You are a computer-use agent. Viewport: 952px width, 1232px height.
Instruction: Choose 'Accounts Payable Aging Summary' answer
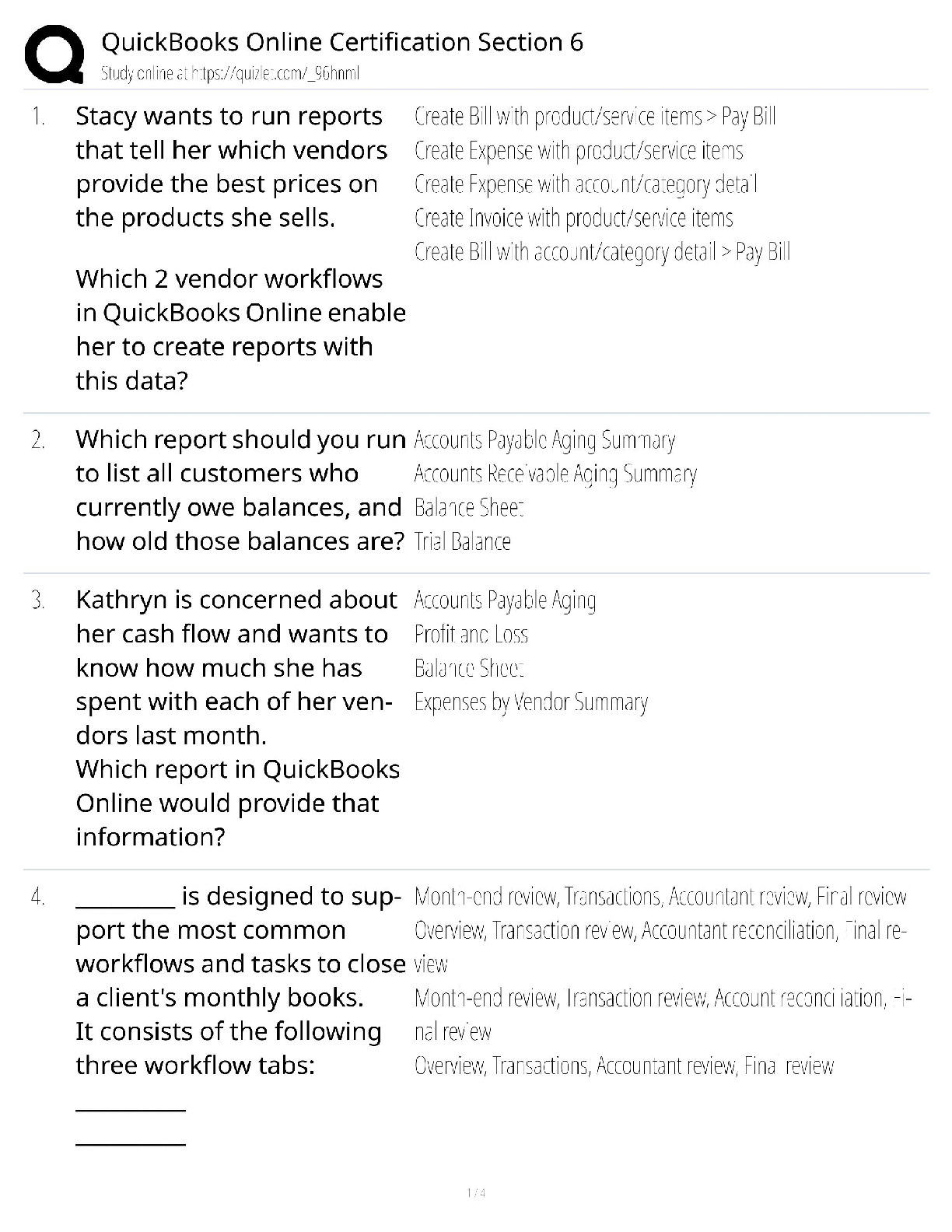(544, 440)
